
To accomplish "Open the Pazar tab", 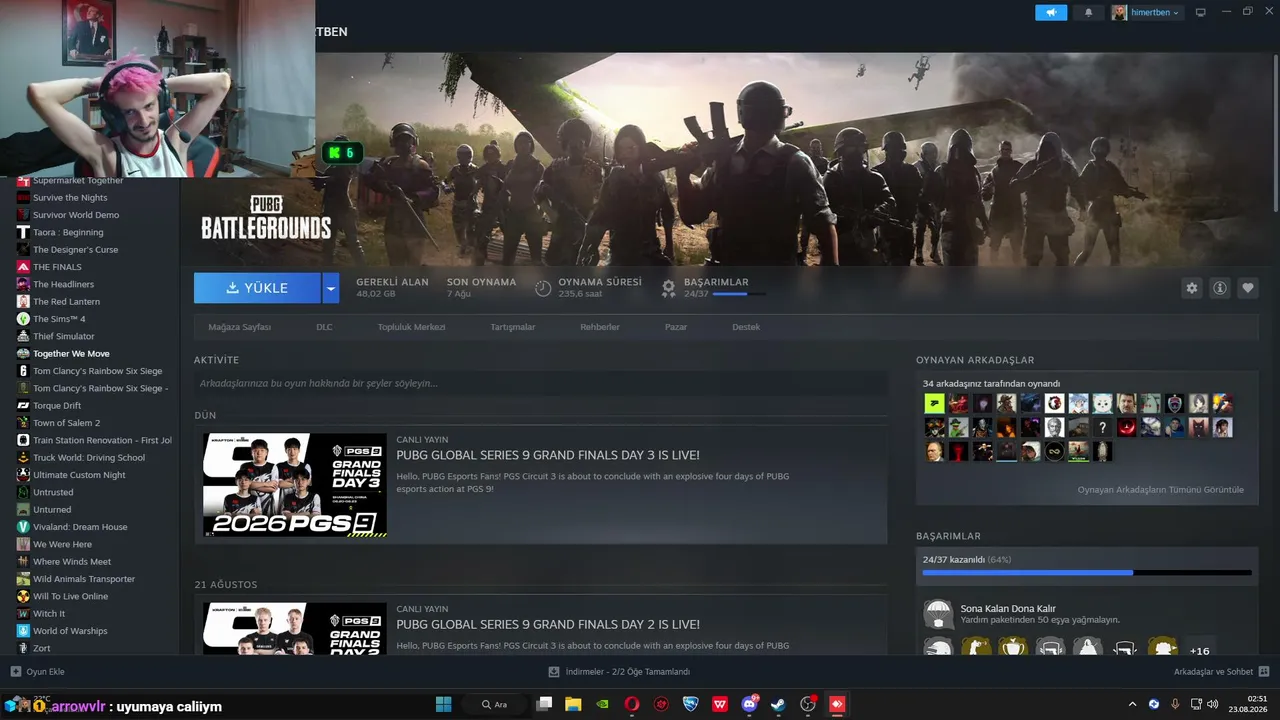I will coord(676,327).
